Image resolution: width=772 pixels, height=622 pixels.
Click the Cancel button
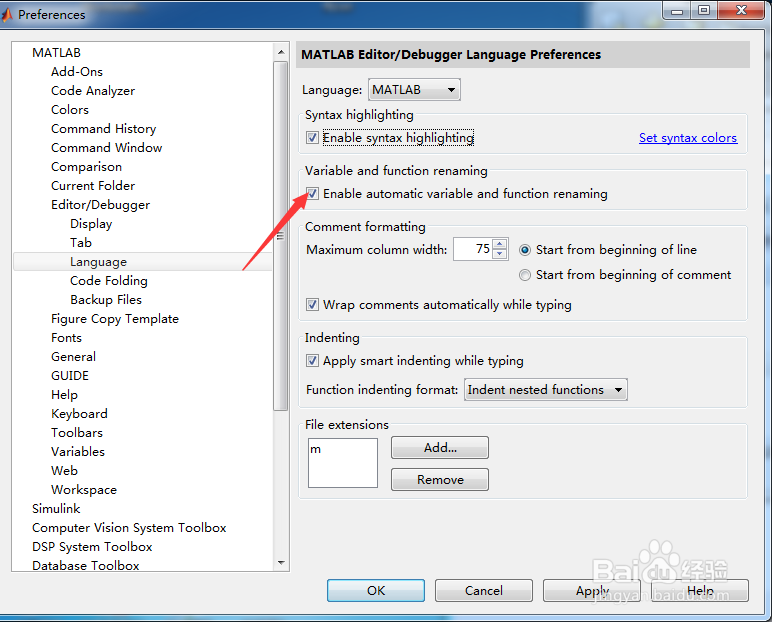coord(483,590)
